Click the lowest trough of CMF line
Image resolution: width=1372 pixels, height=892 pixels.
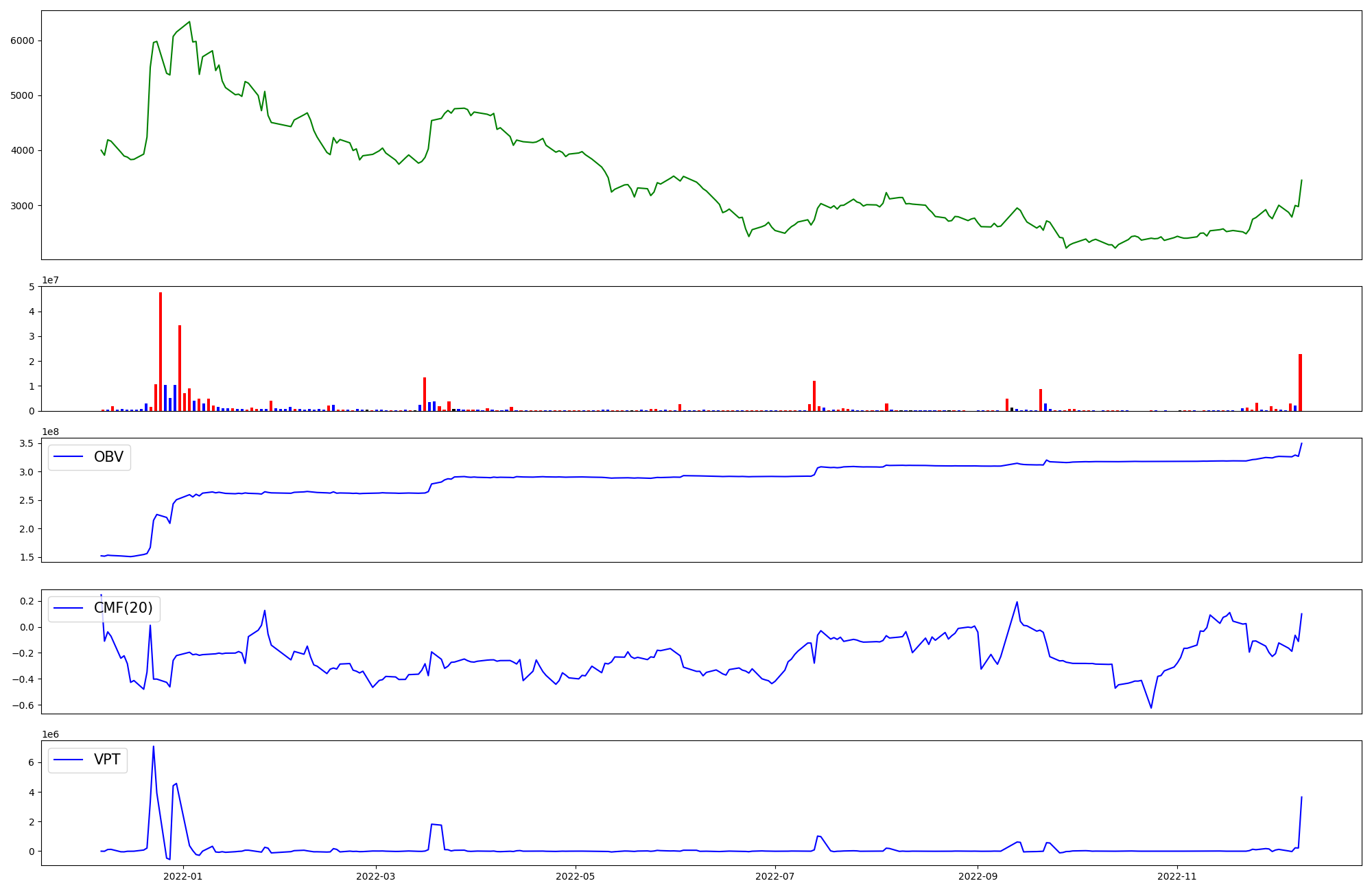[1151, 707]
